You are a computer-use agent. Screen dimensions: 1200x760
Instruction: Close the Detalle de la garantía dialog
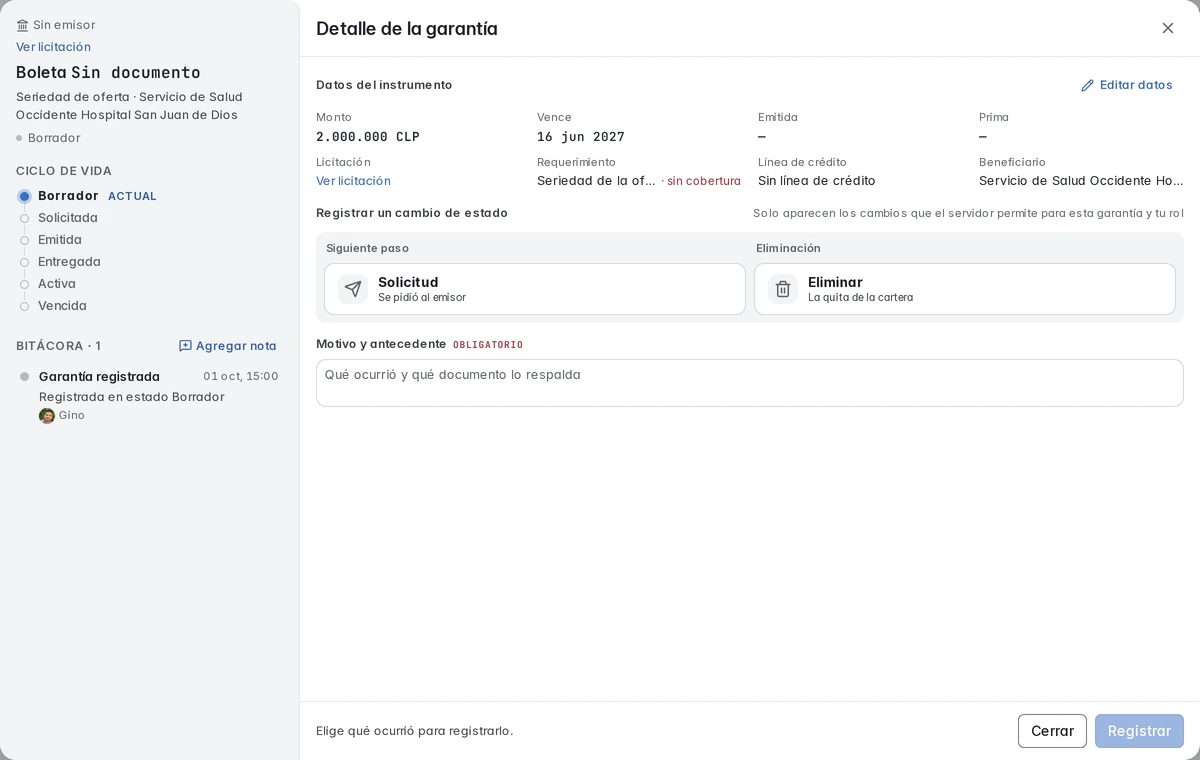click(x=1168, y=28)
